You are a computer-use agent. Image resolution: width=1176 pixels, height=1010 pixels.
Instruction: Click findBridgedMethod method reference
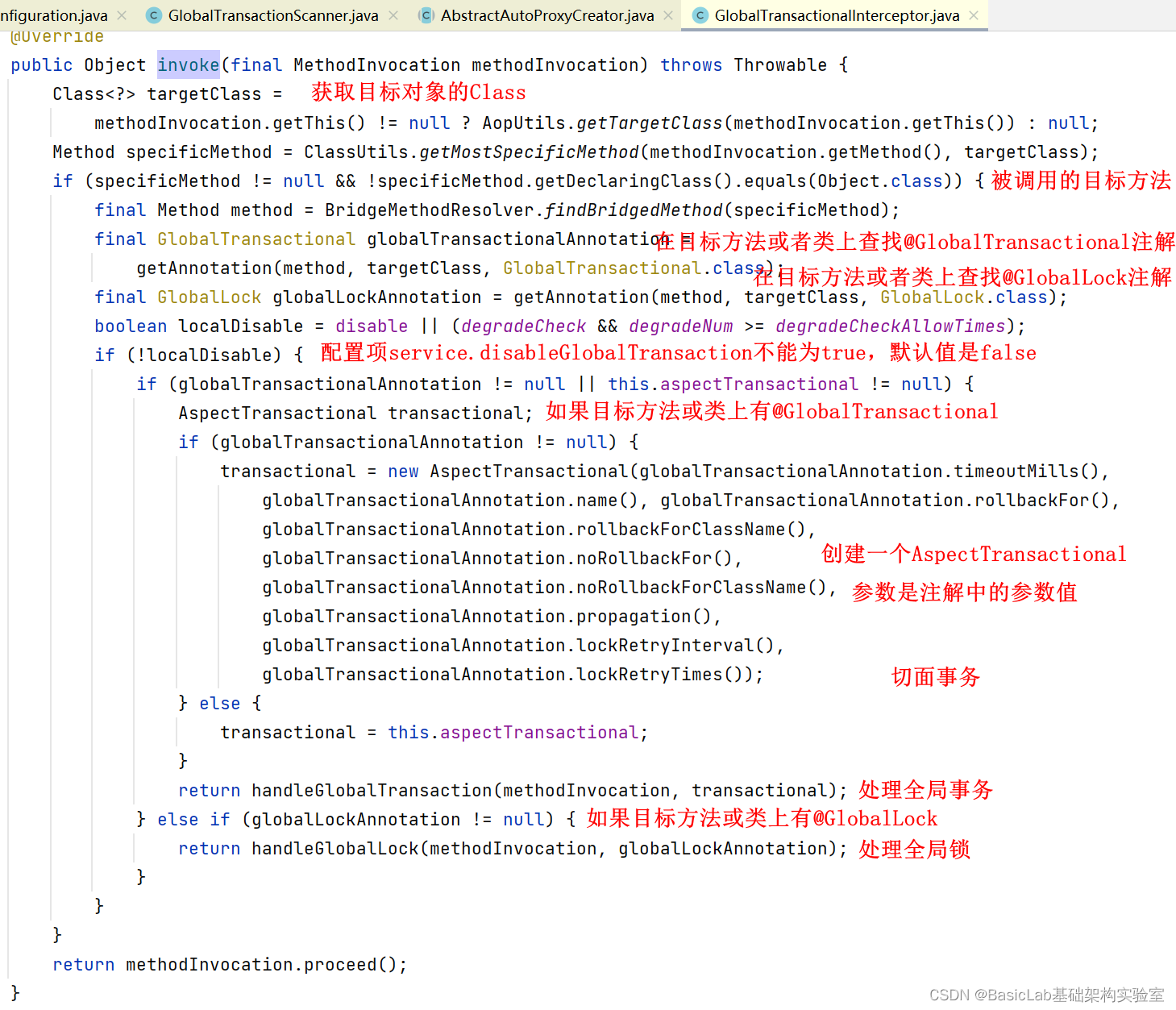click(634, 210)
